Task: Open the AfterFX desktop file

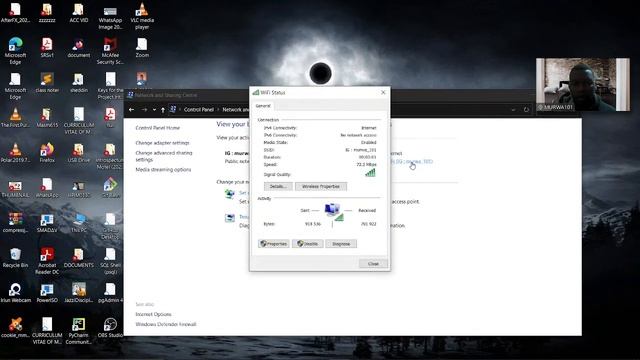Action: coord(15,13)
